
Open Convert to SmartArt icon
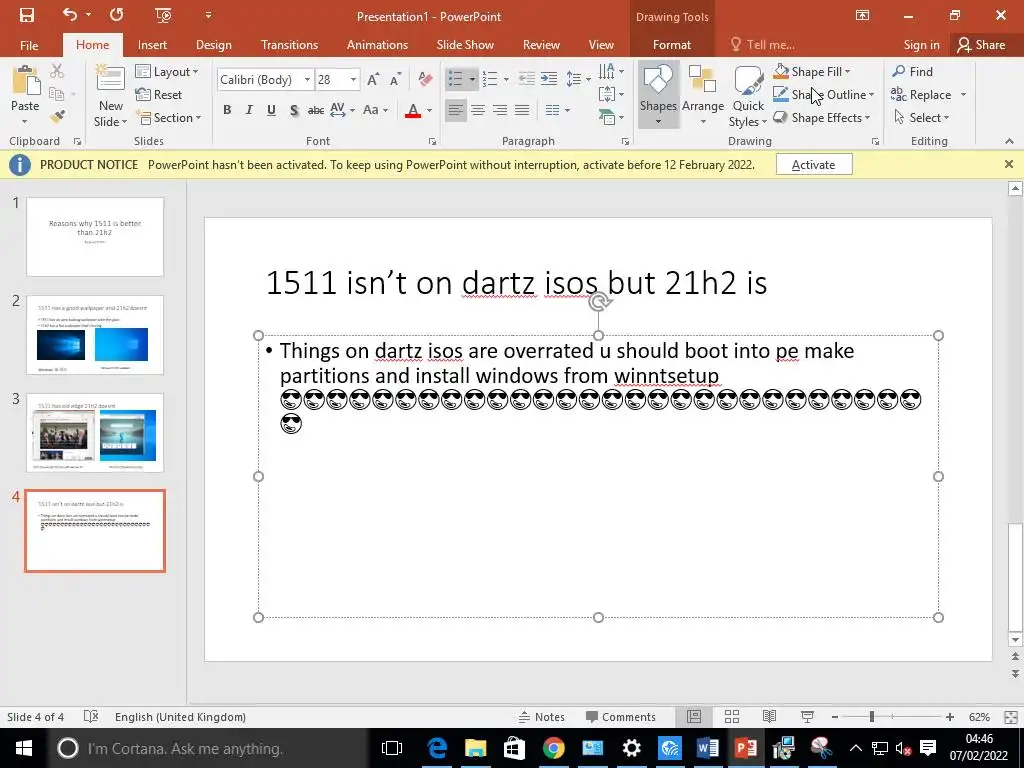pos(610,118)
